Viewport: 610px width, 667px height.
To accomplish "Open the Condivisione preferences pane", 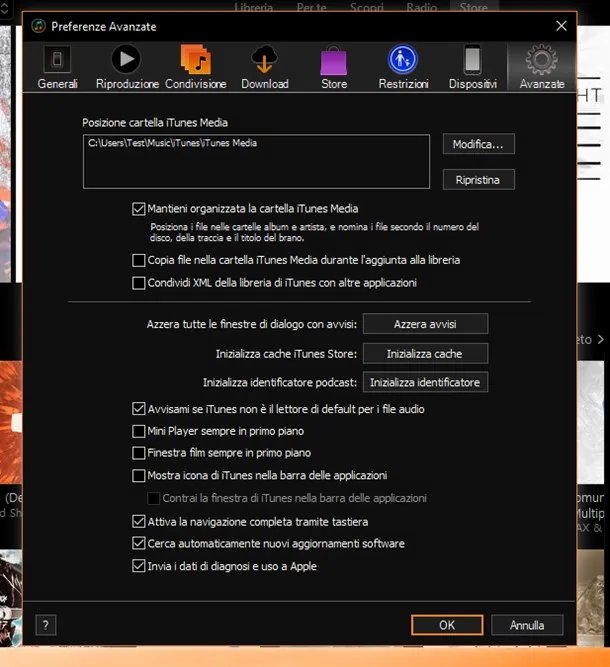I will point(196,67).
